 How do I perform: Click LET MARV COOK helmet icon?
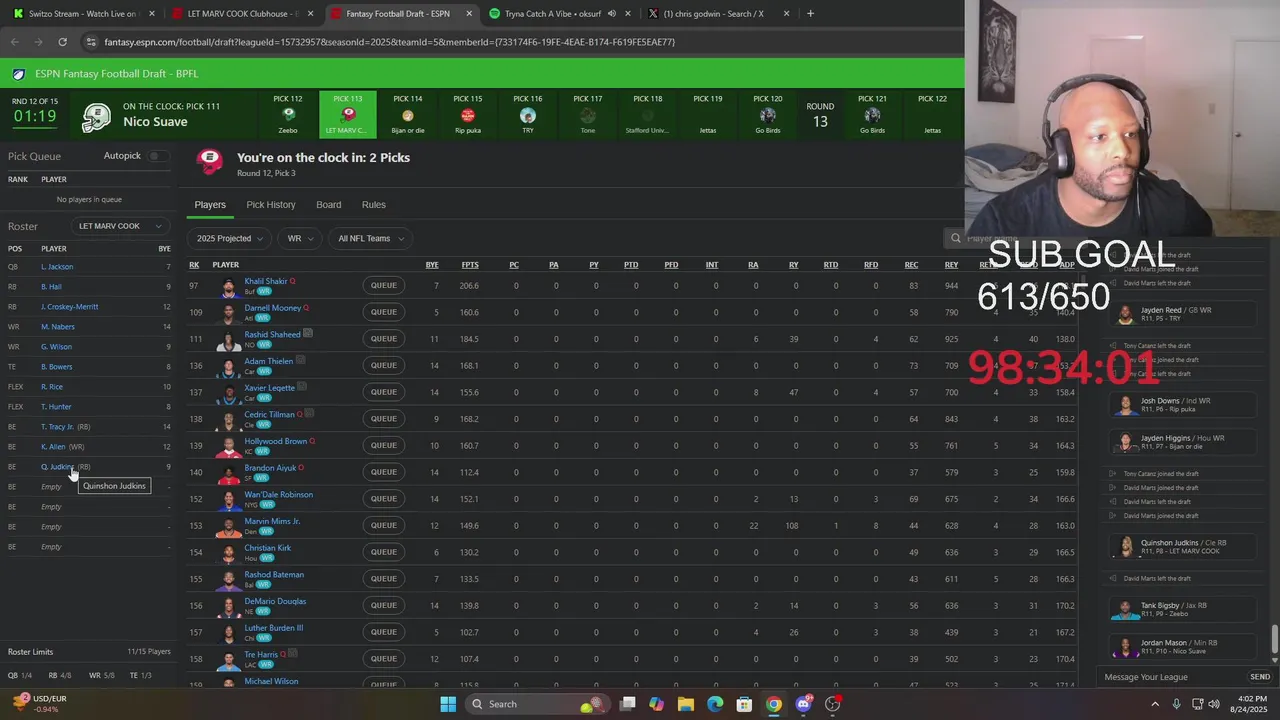coord(210,160)
